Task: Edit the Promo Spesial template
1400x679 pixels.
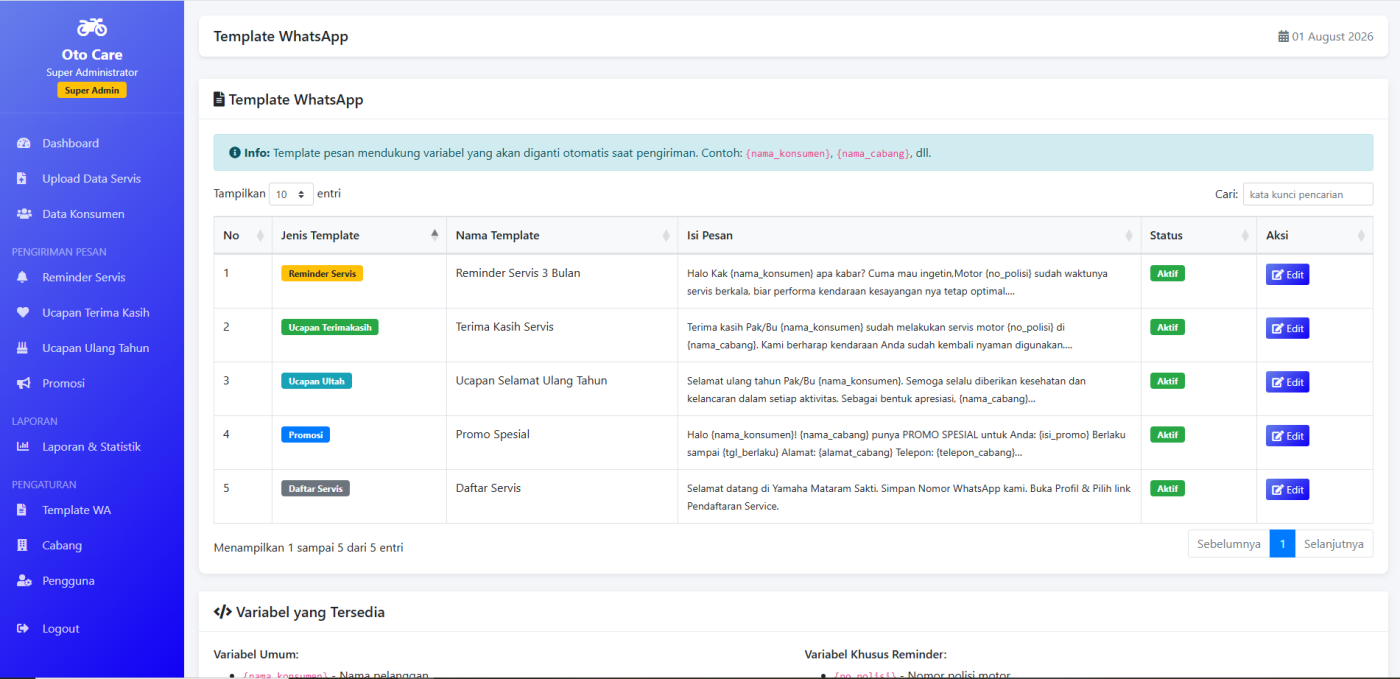Action: coord(1287,436)
